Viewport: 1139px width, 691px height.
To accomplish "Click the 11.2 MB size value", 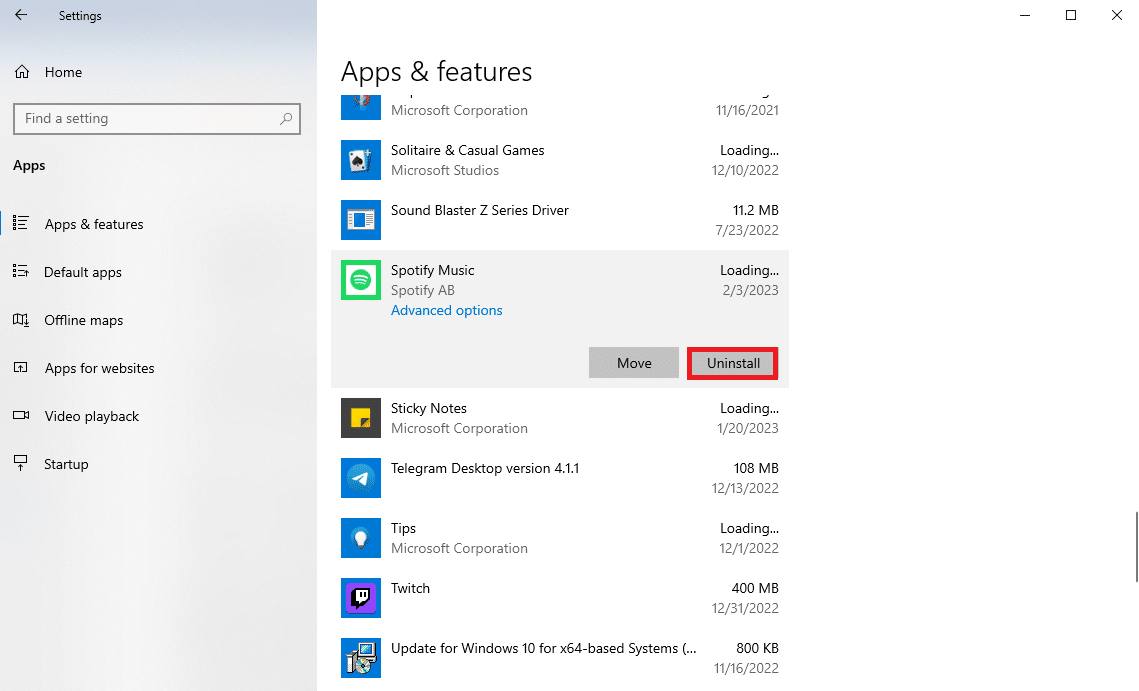I will pyautogui.click(x=755, y=210).
